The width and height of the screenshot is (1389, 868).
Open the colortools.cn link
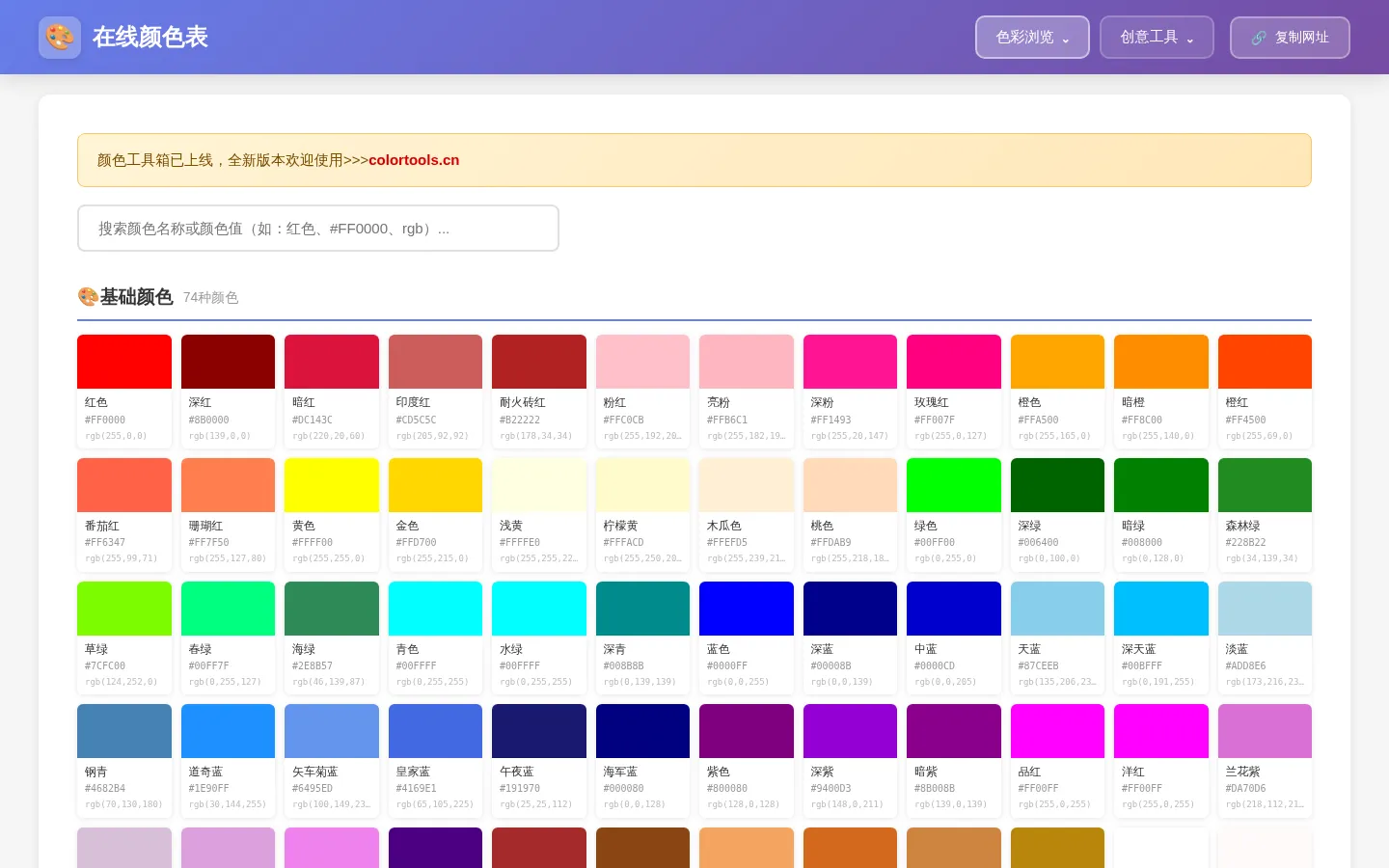click(x=414, y=160)
